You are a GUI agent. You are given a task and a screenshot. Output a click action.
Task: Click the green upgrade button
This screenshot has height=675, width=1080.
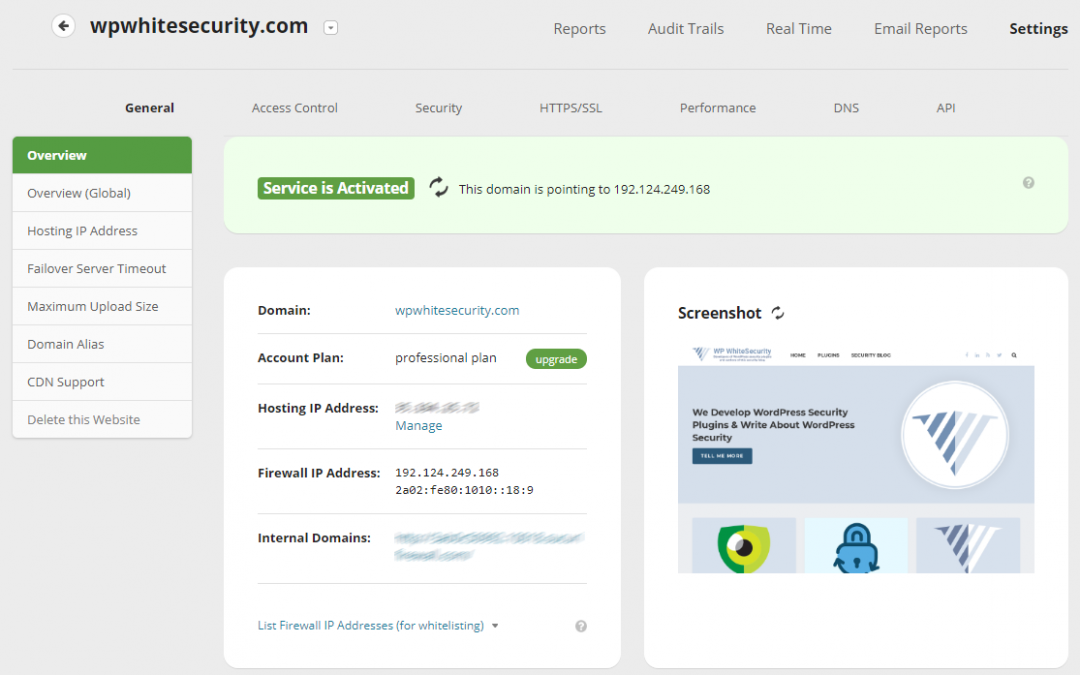click(x=556, y=359)
